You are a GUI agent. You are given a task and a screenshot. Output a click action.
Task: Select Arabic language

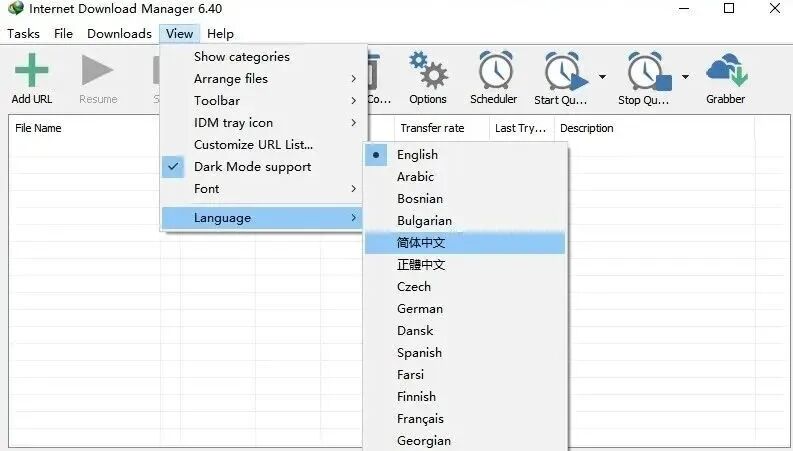pos(465,177)
